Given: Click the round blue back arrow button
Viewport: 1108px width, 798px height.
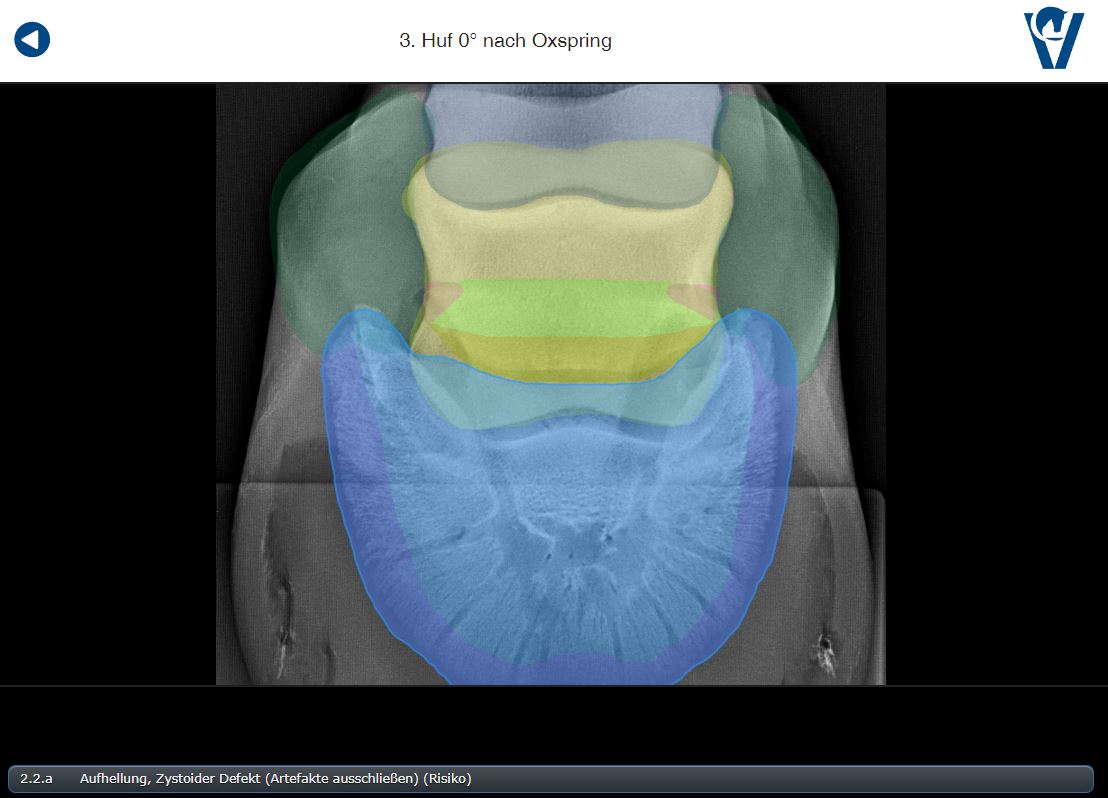Looking at the screenshot, I should 32,40.
